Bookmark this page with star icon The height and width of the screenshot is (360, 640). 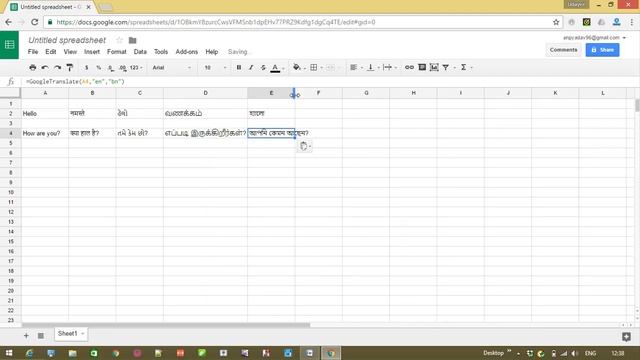(556, 22)
